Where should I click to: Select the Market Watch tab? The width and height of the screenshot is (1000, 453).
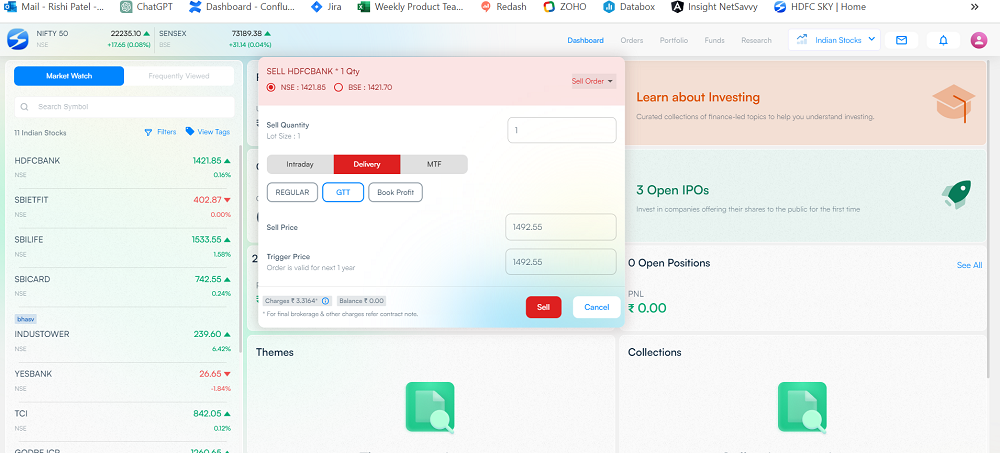coord(69,76)
